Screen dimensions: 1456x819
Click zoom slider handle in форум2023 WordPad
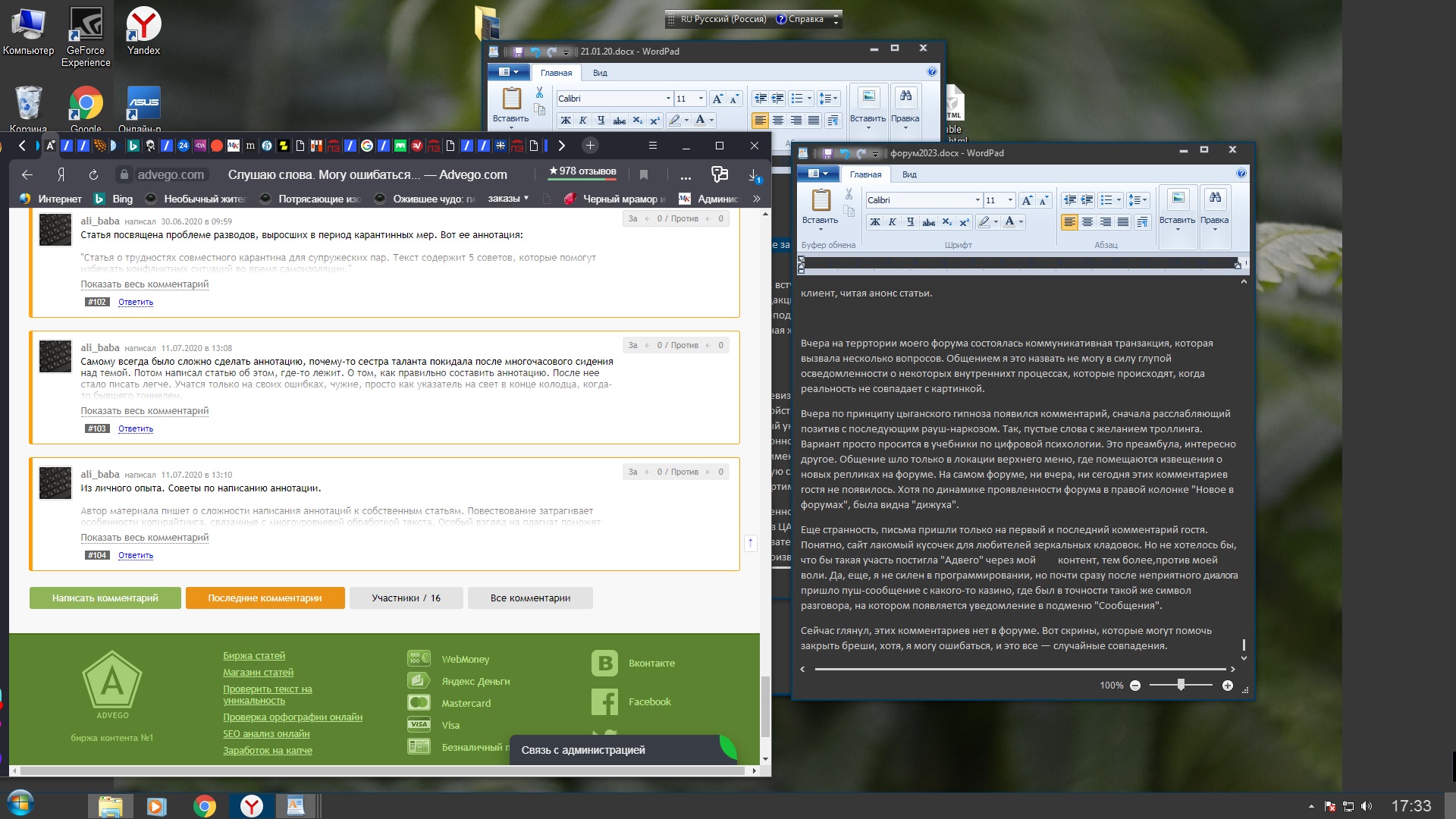click(1181, 686)
